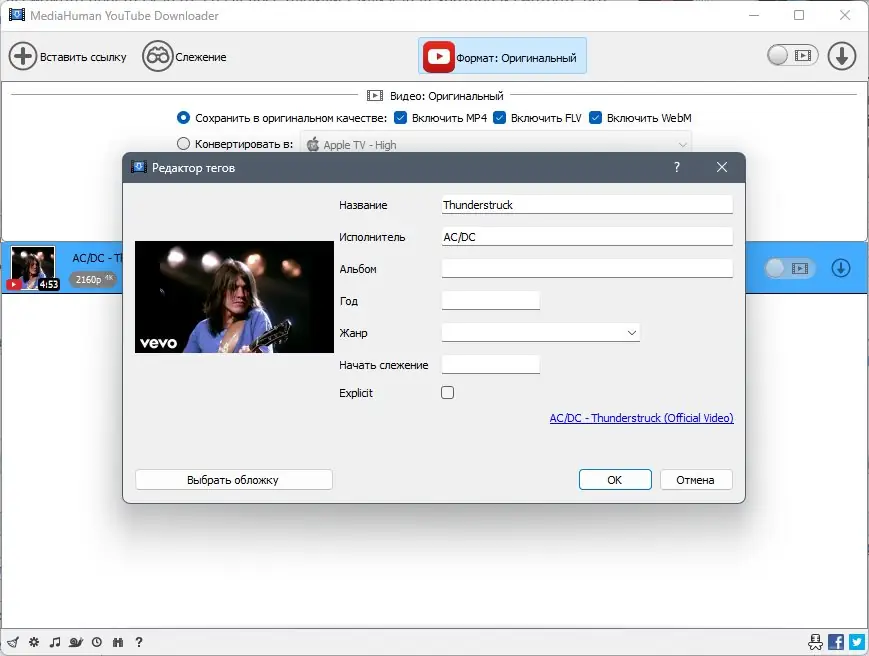Click the snail speed limit icon
Image resolution: width=869 pixels, height=656 pixels.
76,642
